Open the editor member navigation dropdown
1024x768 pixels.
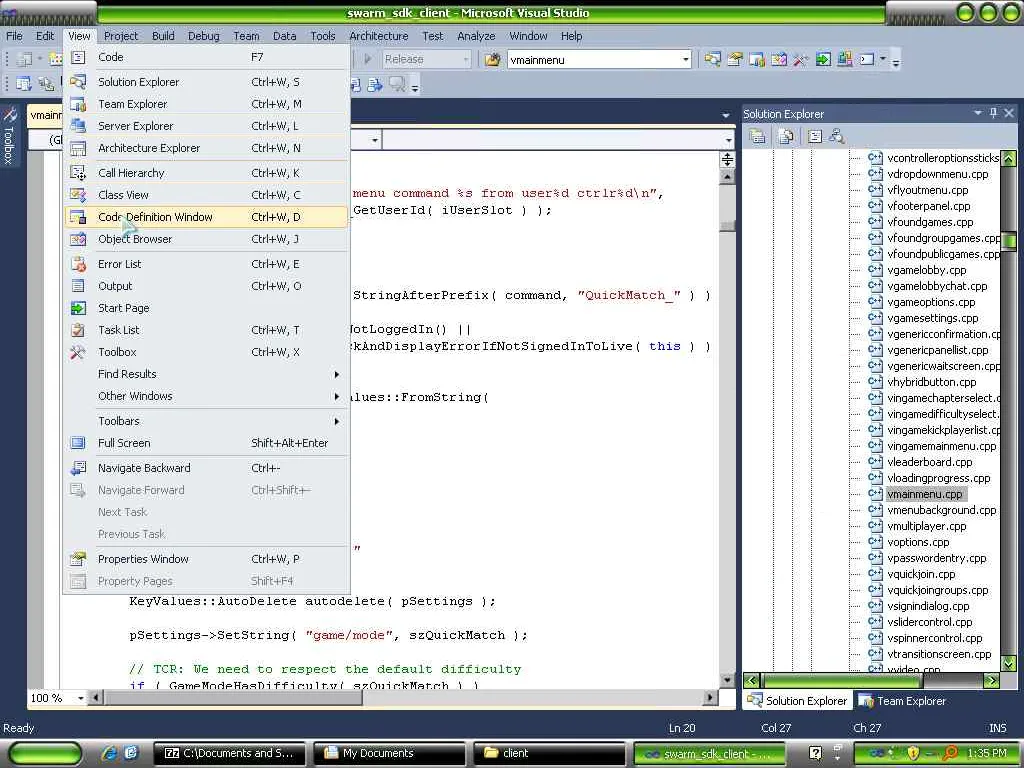728,140
